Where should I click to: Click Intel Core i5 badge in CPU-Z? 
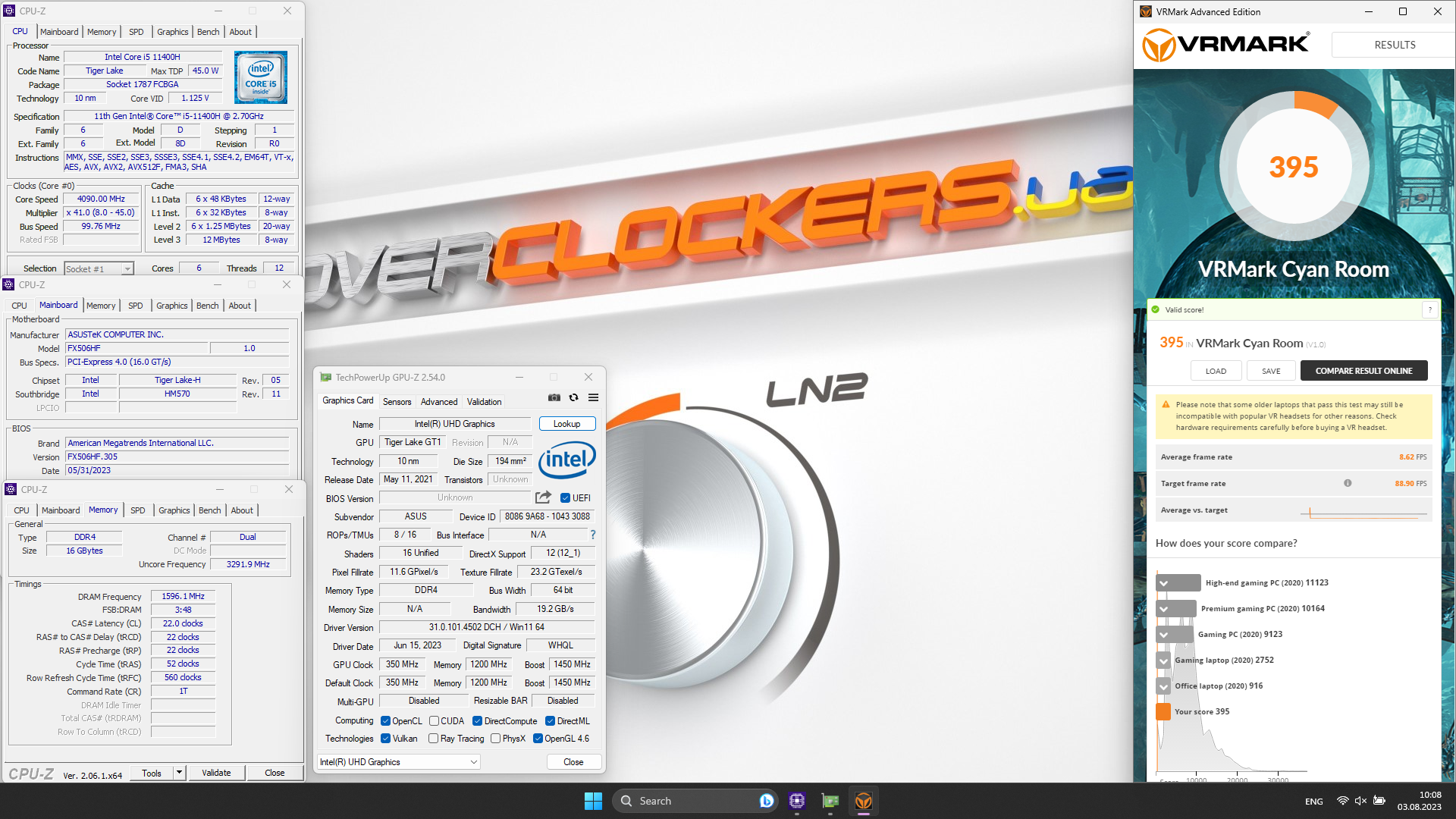click(261, 77)
